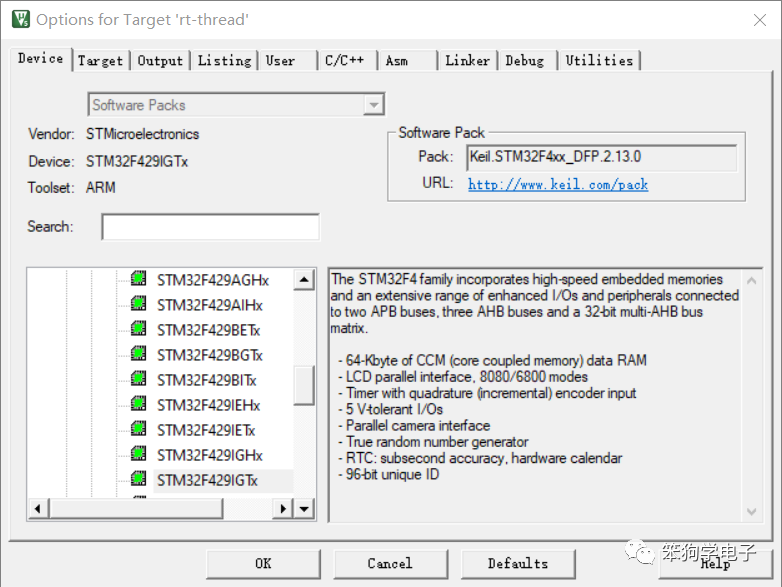Click the Defaults button
Screen dimensions: 782x587
(518, 564)
